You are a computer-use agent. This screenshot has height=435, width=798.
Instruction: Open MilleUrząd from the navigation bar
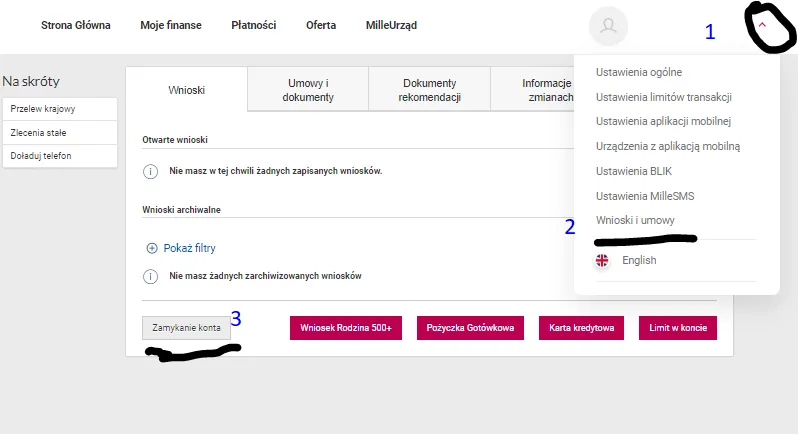tap(394, 25)
